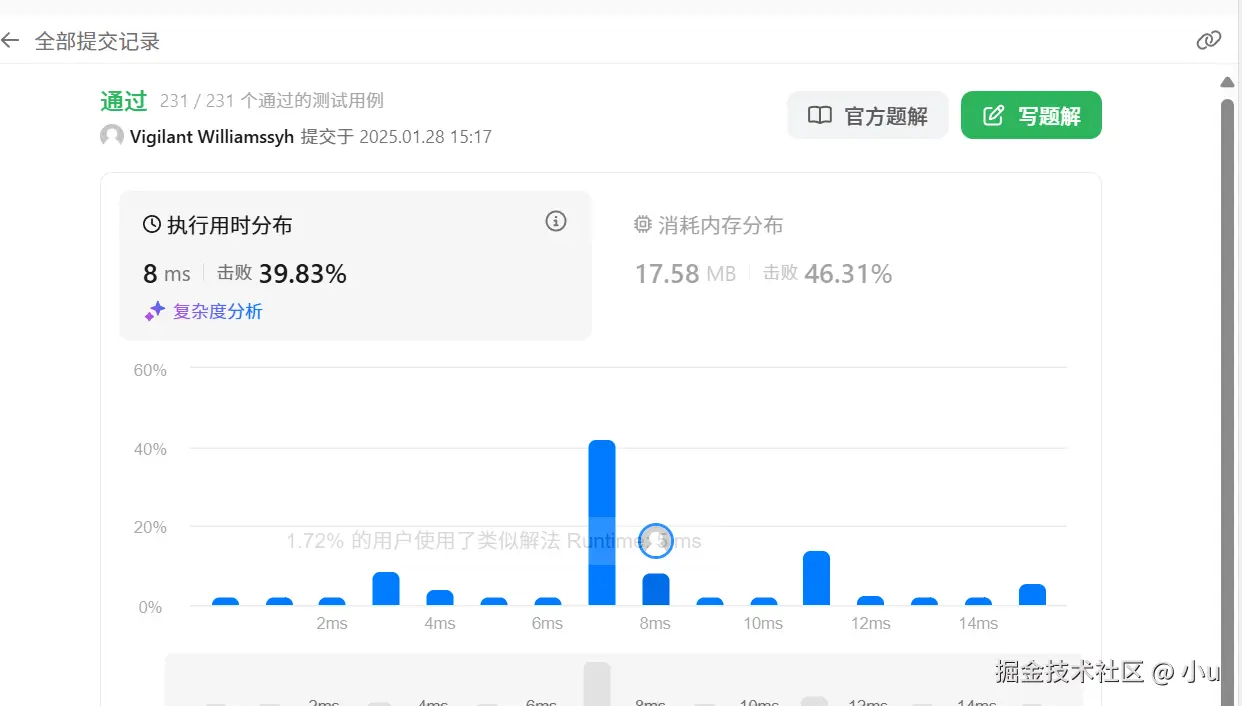
Task: Click the last bar after 14ms
Action: (1032, 595)
